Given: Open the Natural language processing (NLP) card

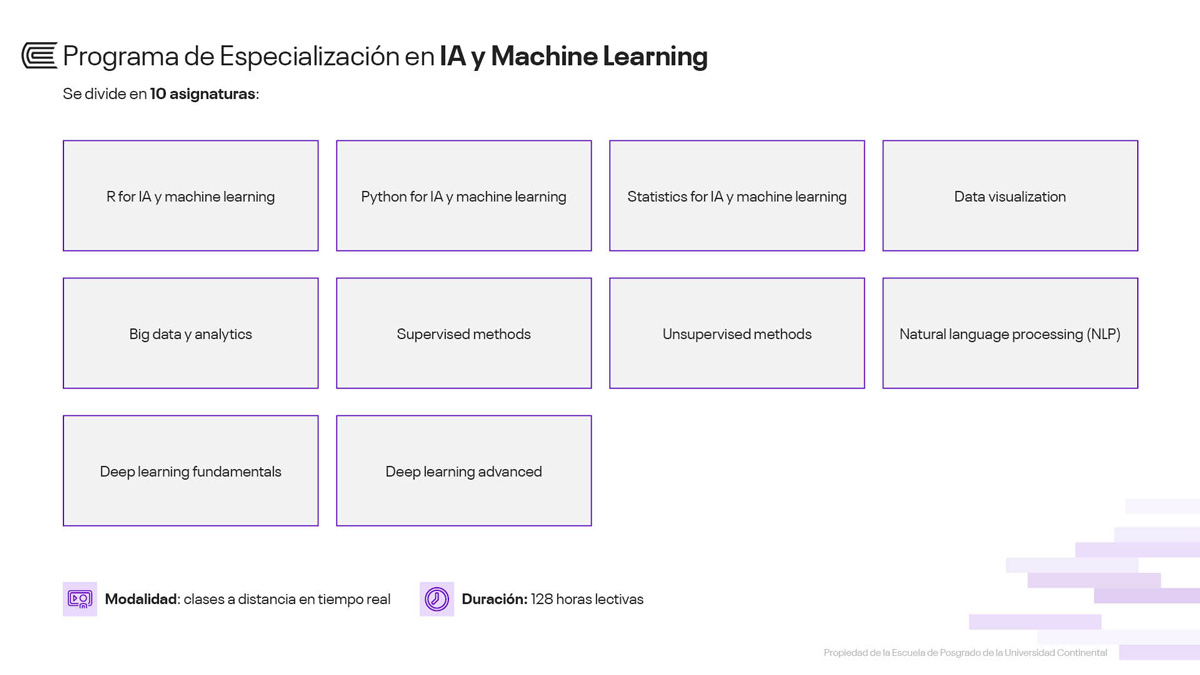Looking at the screenshot, I should coord(1010,333).
